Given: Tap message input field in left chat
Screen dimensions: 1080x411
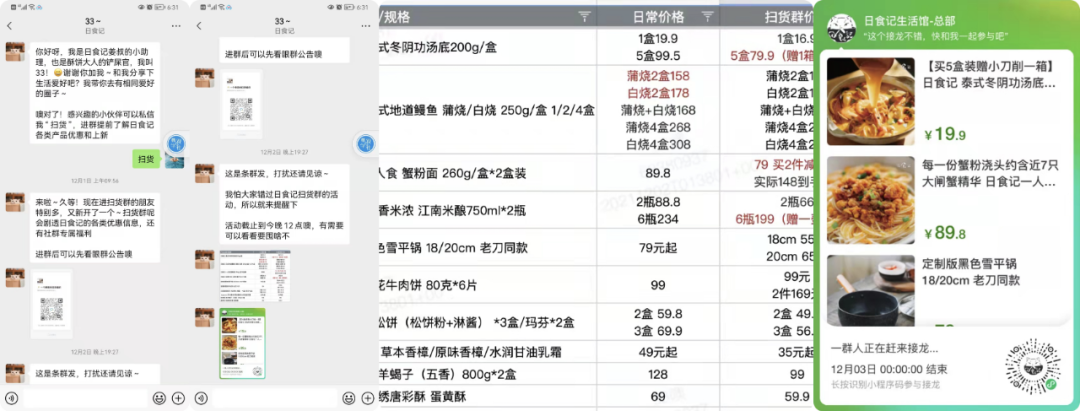Looking at the screenshot, I should [x=83, y=398].
